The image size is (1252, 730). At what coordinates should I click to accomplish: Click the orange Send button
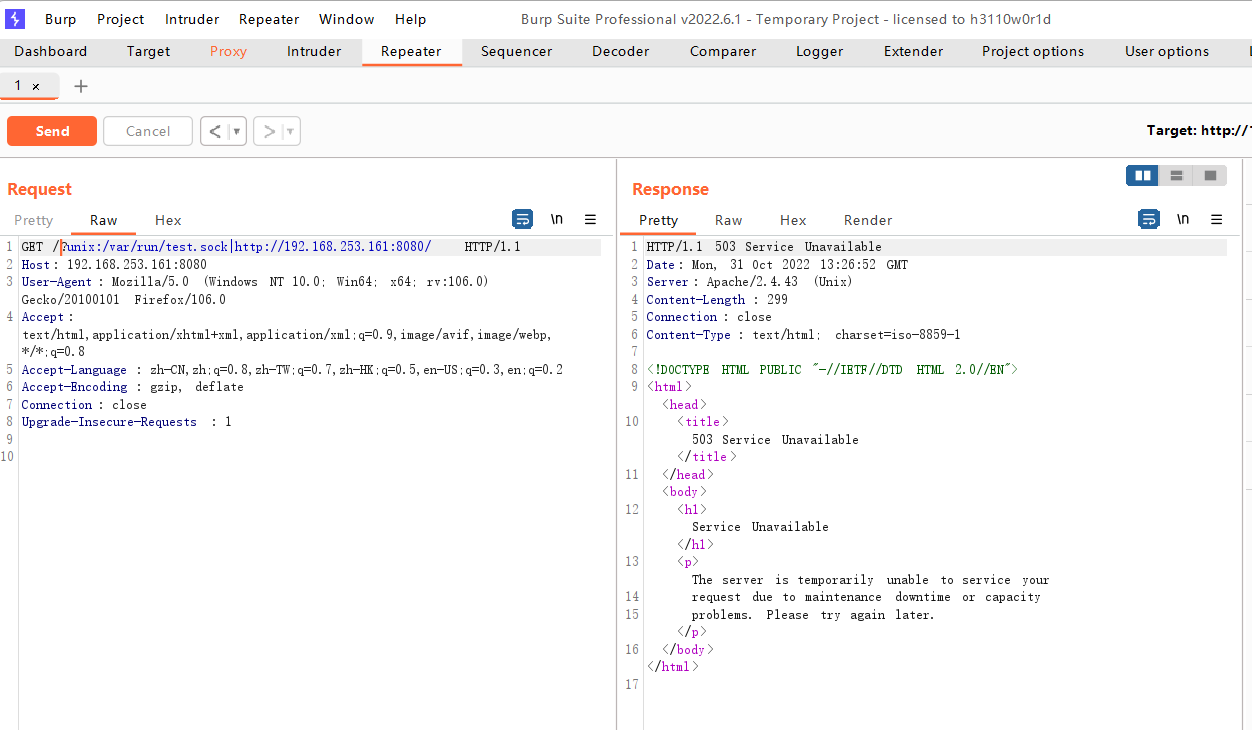tap(52, 131)
